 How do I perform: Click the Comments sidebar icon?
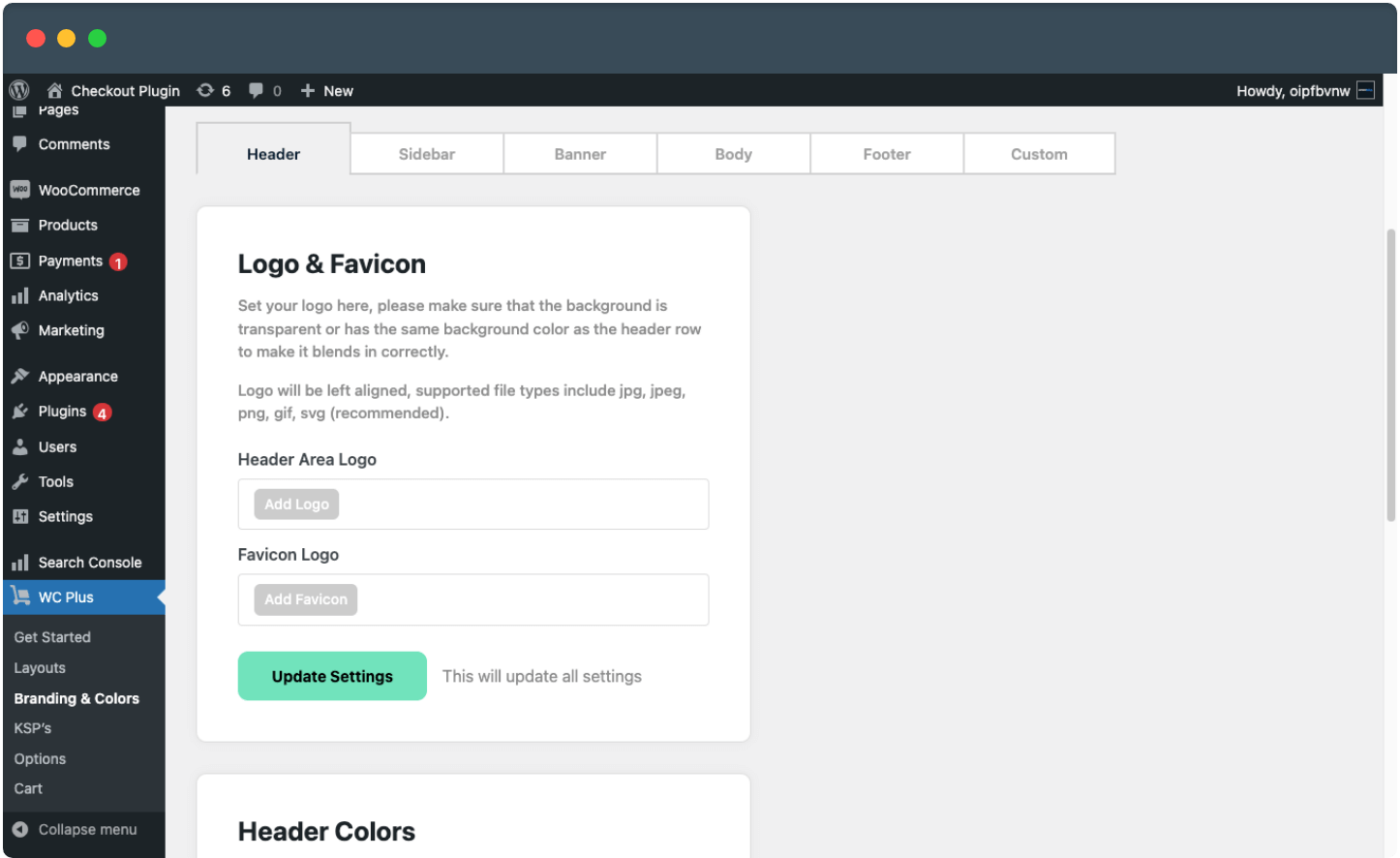(x=19, y=143)
